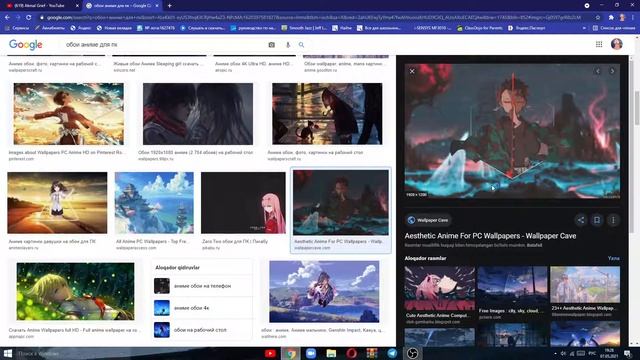Visit Wallpaper Cave source button
This screenshot has height=360, width=640.
pyautogui.click(x=428, y=220)
